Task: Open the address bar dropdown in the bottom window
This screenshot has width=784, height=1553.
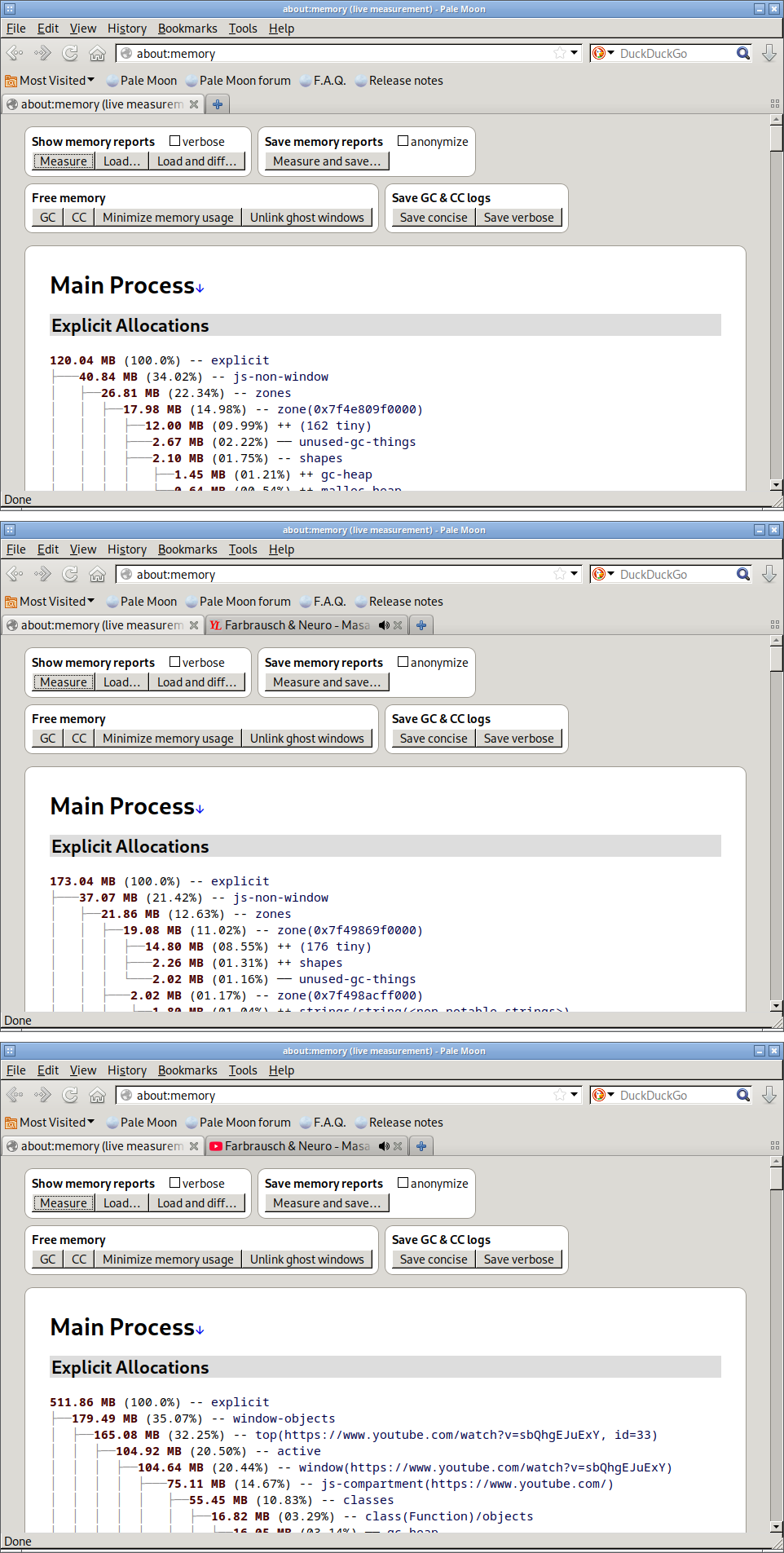Action: pyautogui.click(x=575, y=1095)
